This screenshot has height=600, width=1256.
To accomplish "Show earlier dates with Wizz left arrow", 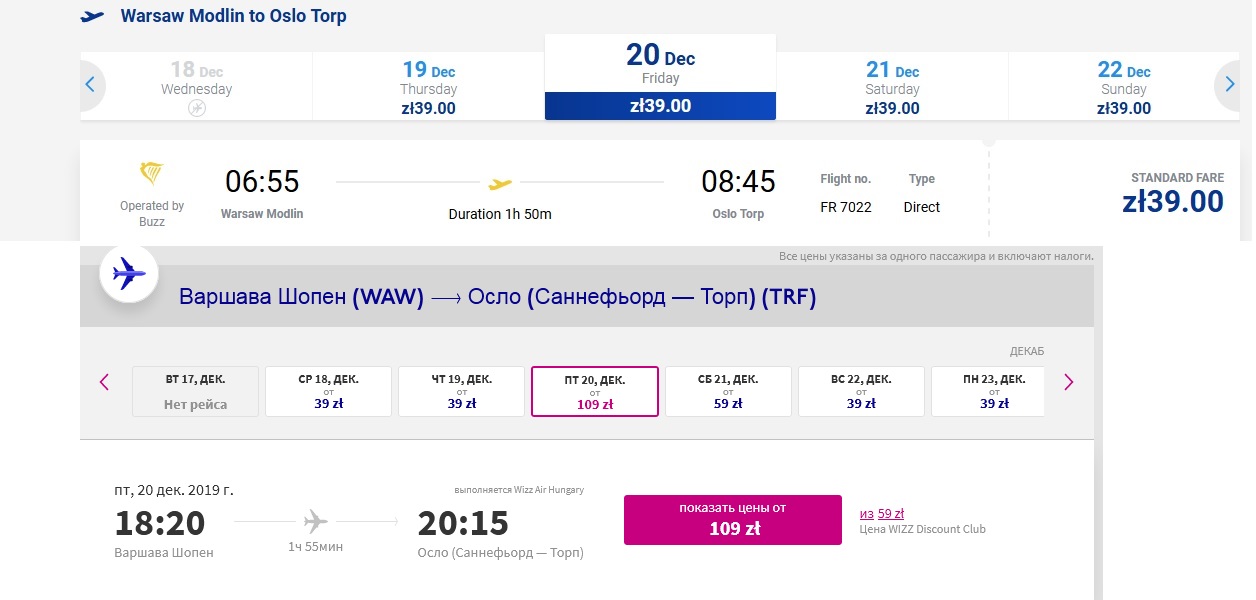I will click(104, 381).
